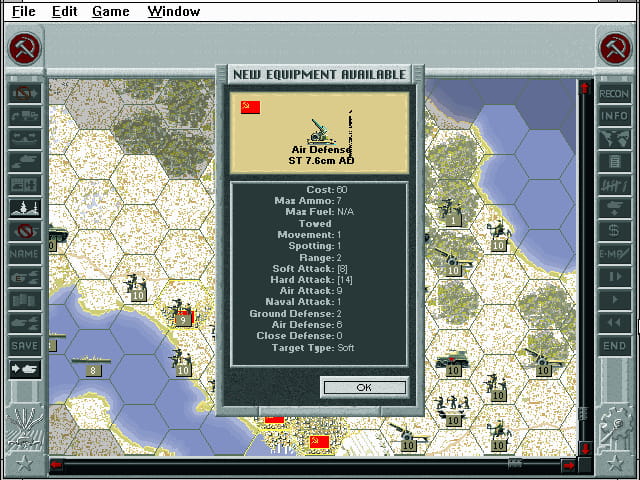Viewport: 640px width, 480px height.
Task: Click the unit grid panel icon in left sidebar
Action: (24, 185)
